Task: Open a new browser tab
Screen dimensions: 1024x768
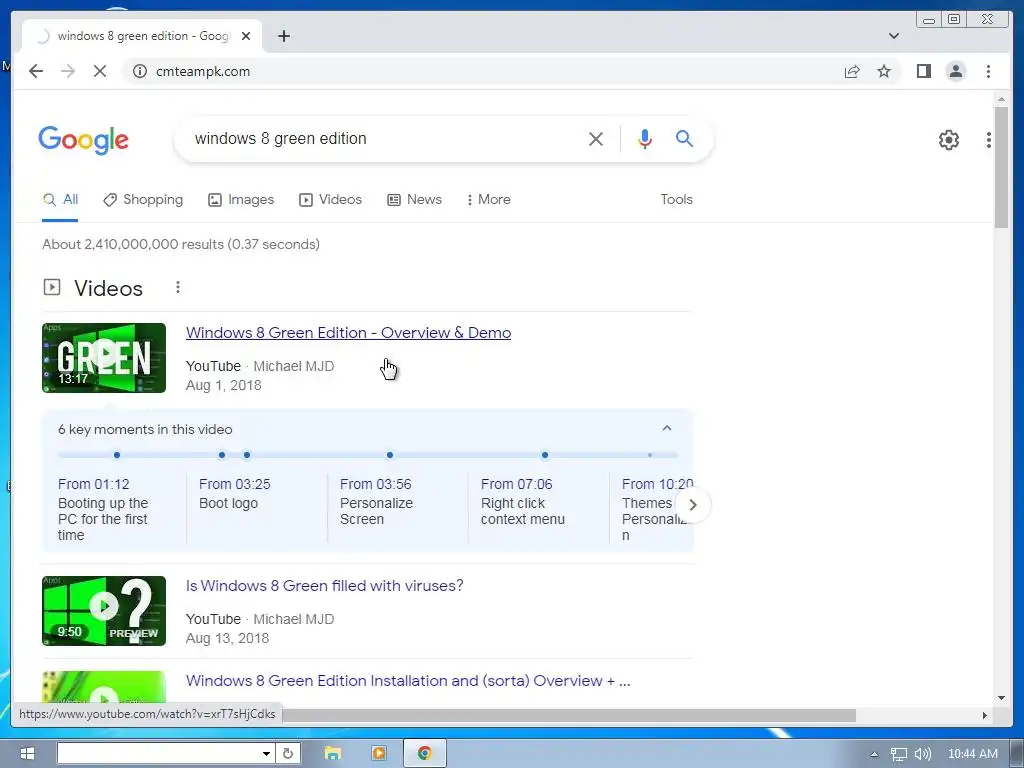Action: click(x=283, y=36)
